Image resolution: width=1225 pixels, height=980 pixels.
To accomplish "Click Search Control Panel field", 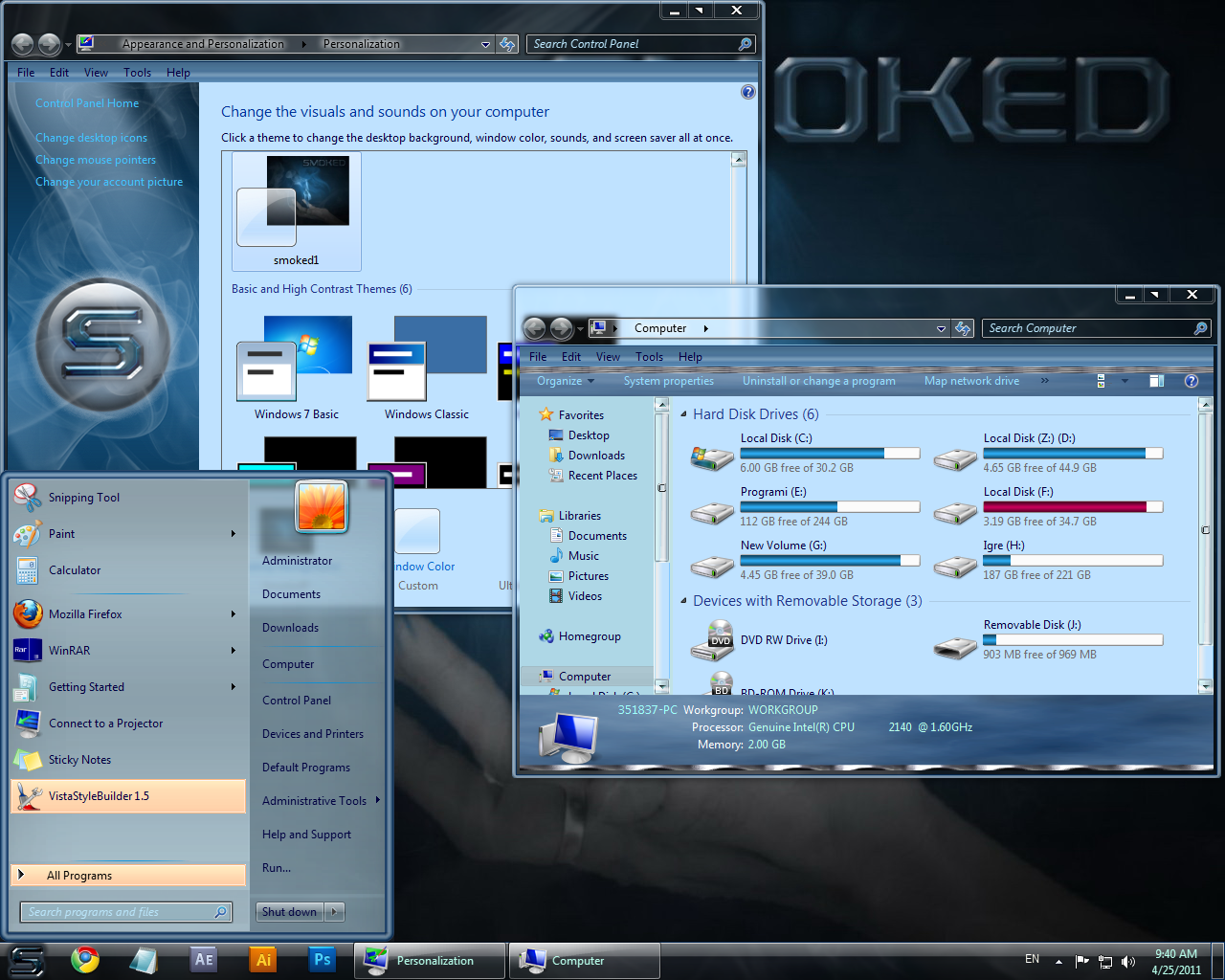I will (640, 44).
